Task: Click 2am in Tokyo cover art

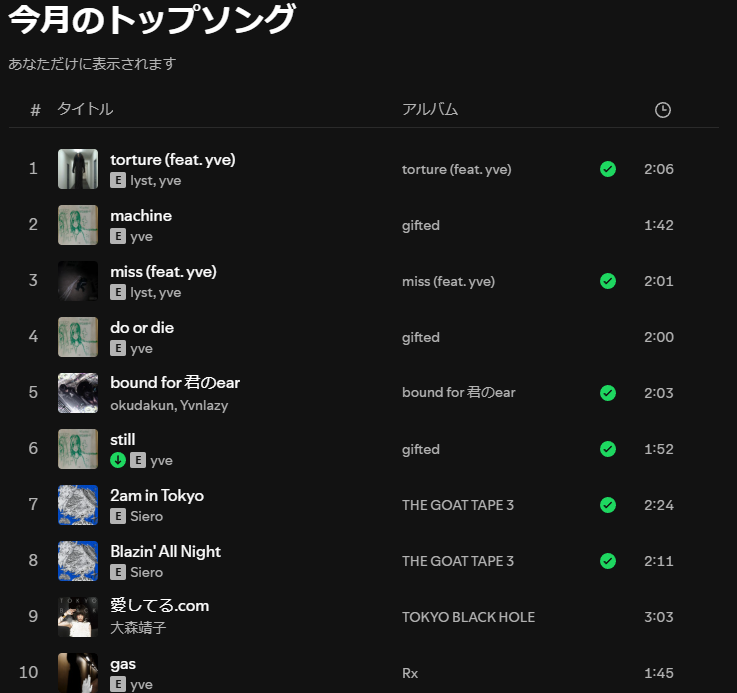Action: [x=78, y=504]
